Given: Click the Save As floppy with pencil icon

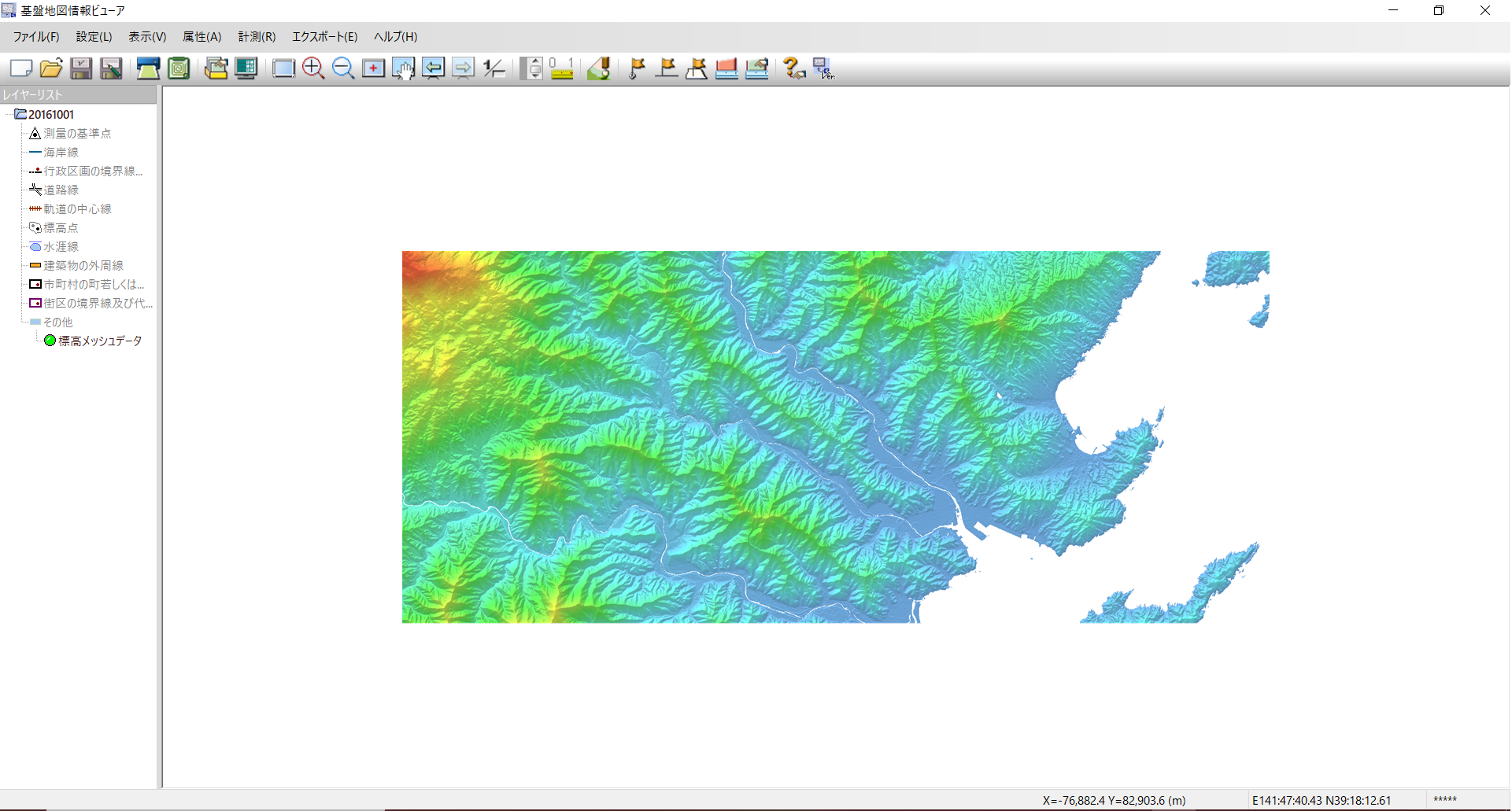Looking at the screenshot, I should [x=111, y=68].
